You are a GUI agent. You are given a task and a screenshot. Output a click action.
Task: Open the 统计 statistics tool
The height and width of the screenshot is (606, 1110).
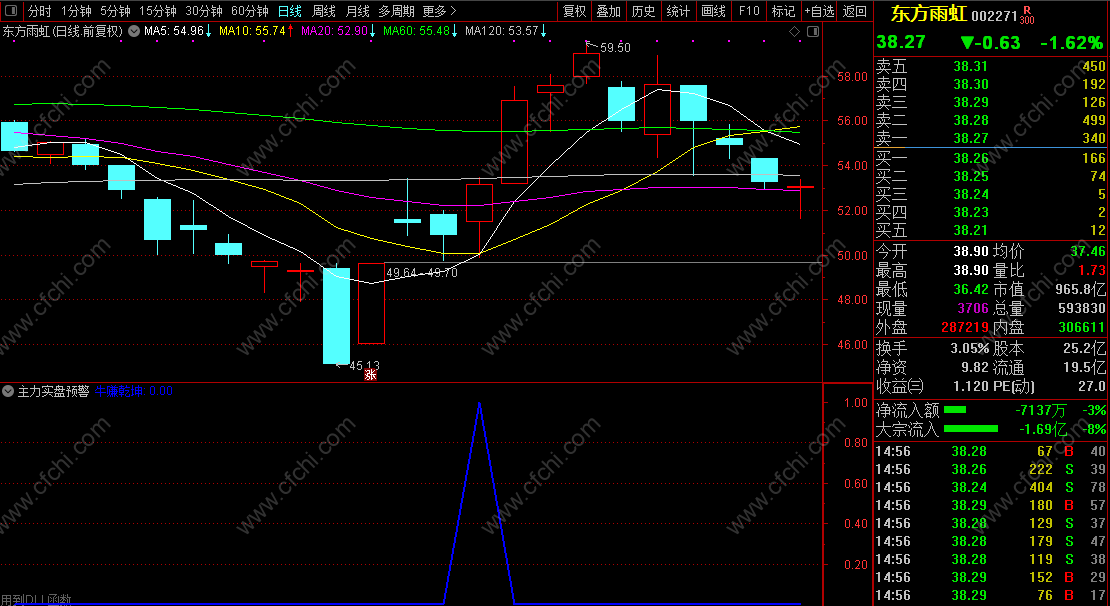678,11
